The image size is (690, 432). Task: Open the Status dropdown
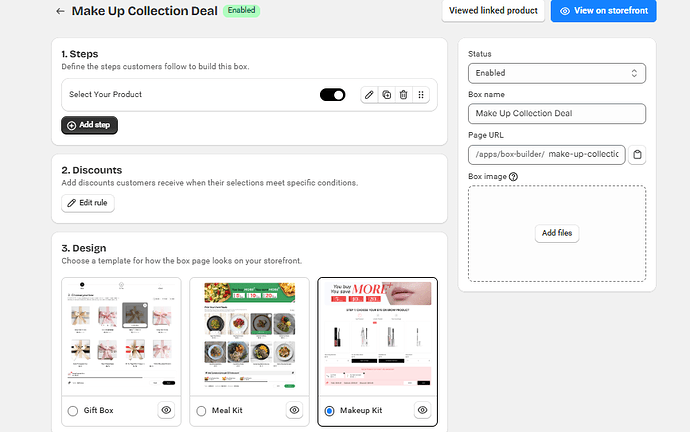coord(556,73)
